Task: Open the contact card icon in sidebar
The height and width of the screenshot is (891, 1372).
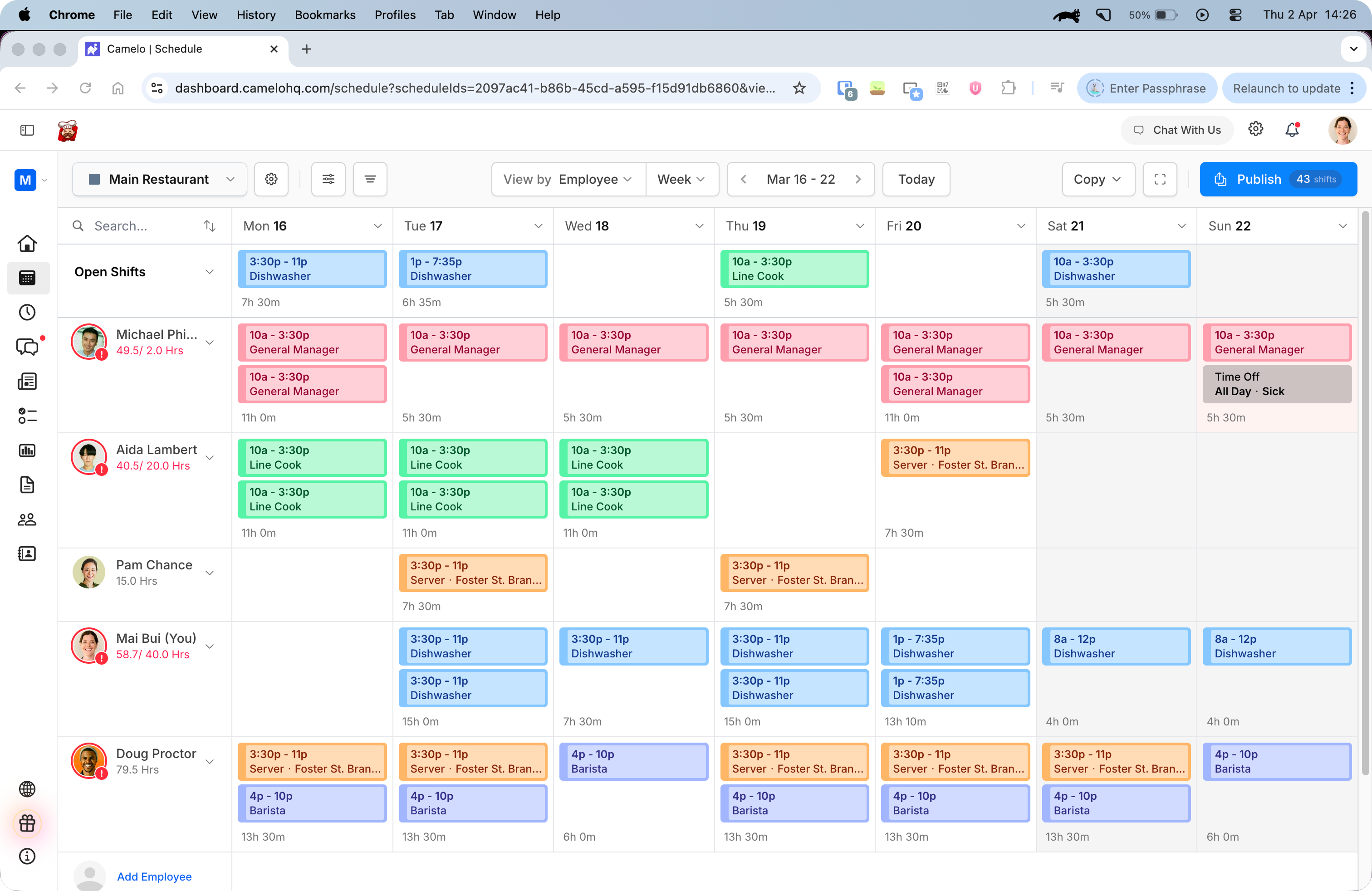Action: pos(27,554)
